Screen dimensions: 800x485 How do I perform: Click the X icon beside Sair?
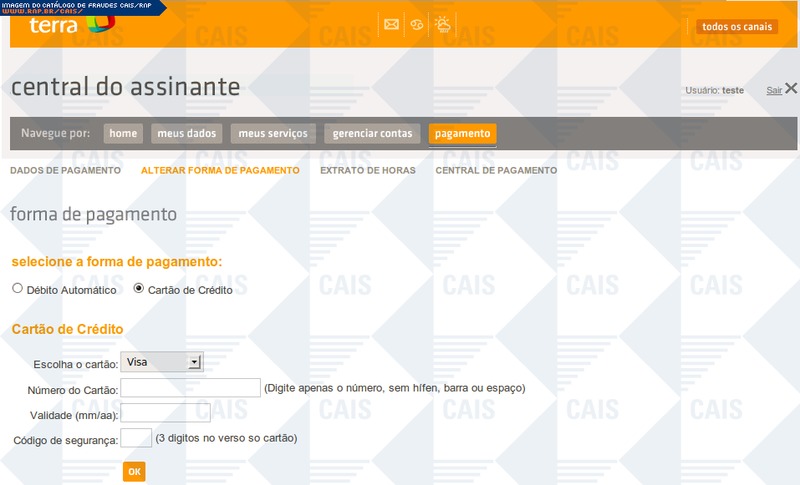(x=791, y=89)
